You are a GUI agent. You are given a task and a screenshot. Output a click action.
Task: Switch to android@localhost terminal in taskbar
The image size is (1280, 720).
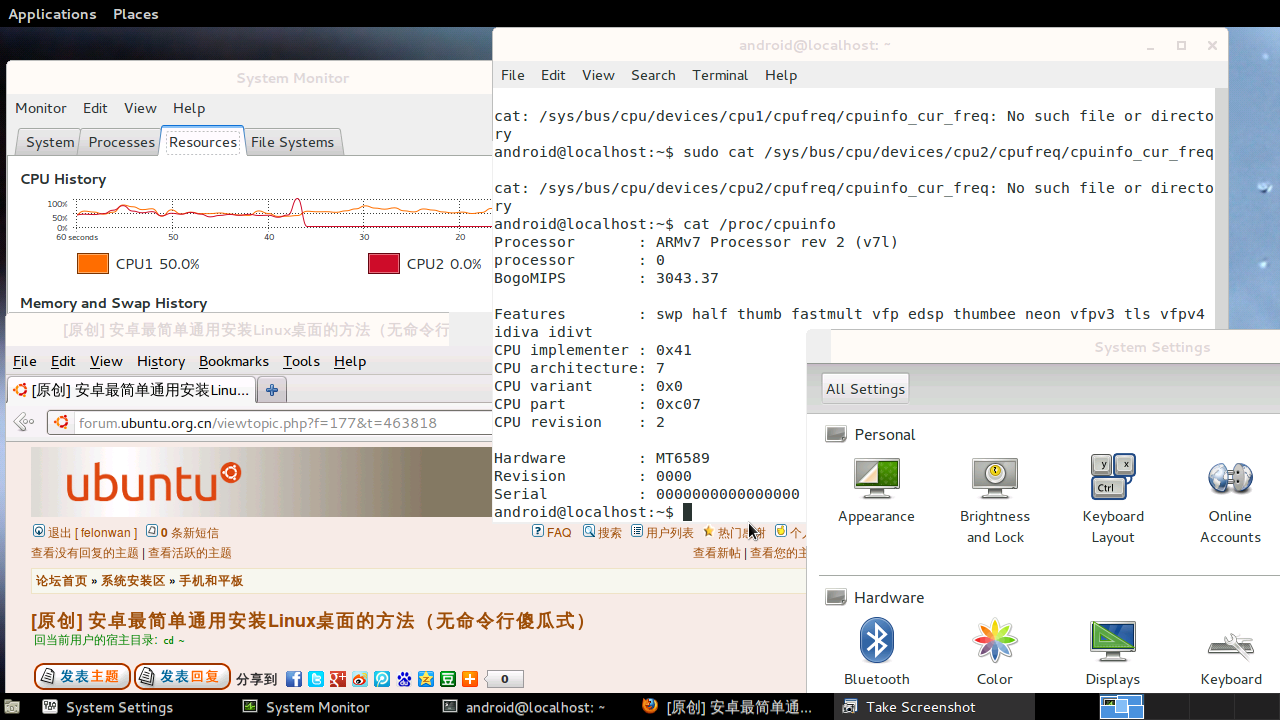[x=524, y=707]
